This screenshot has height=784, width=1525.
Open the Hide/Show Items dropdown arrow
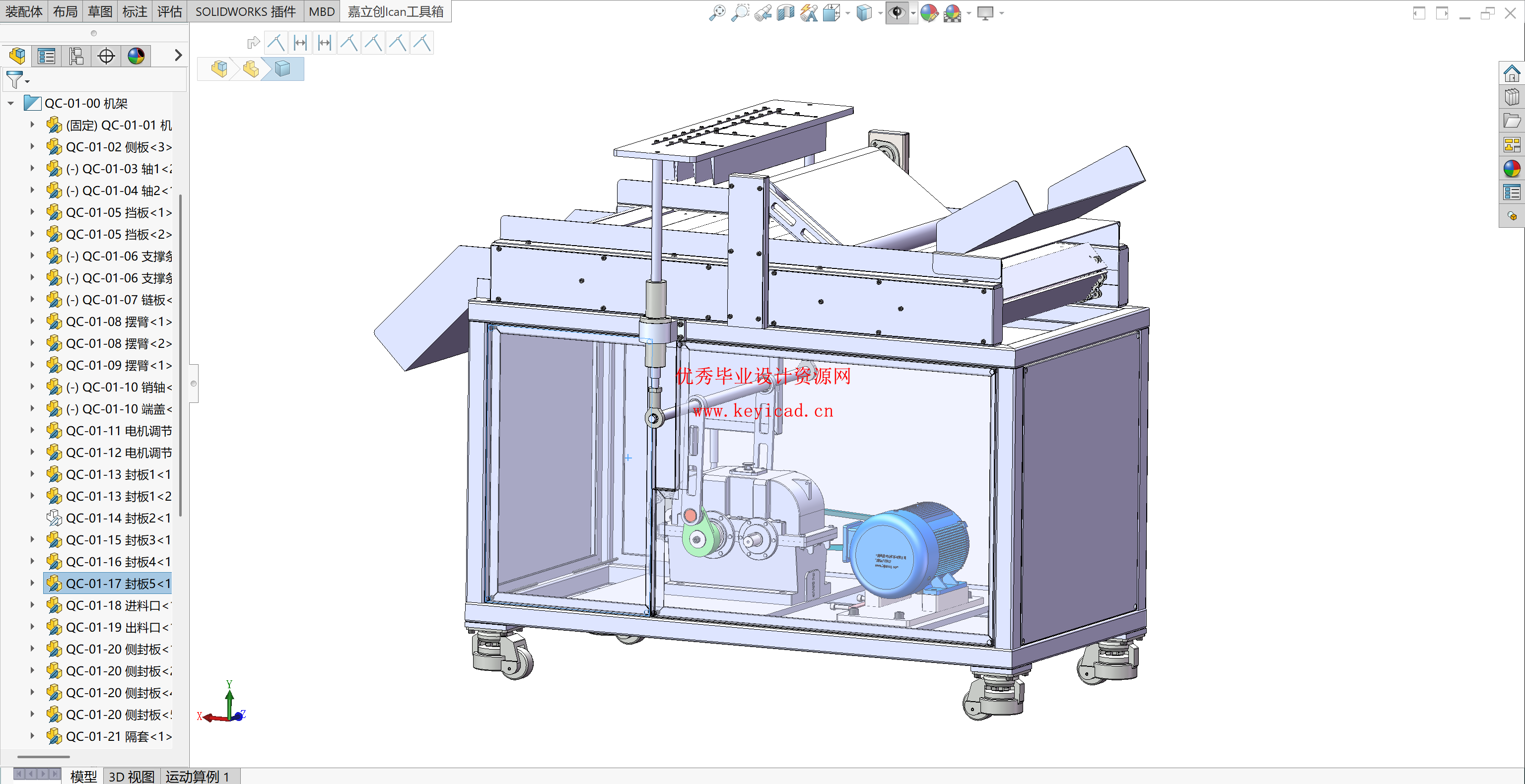(913, 13)
